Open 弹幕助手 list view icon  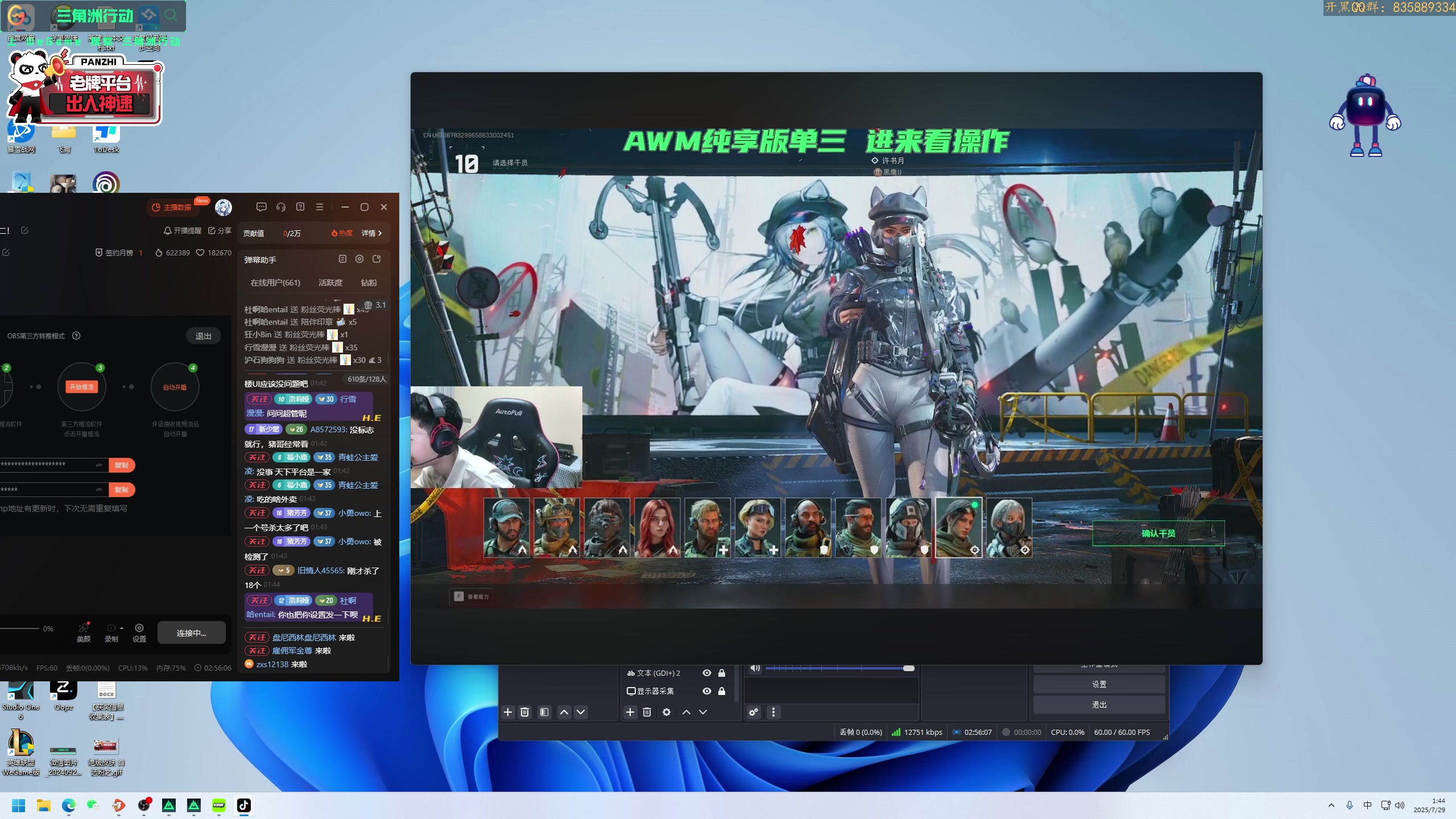click(x=342, y=259)
